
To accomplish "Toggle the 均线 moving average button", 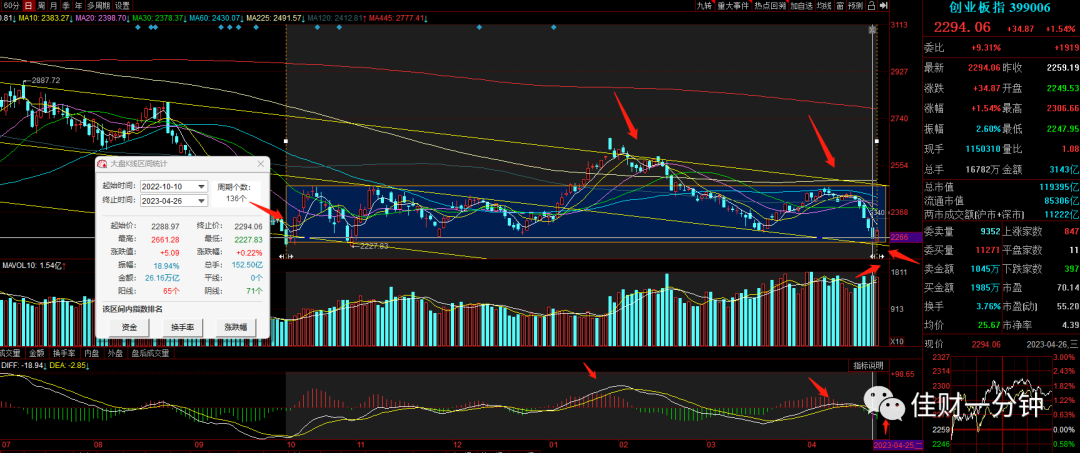I will pos(824,6).
